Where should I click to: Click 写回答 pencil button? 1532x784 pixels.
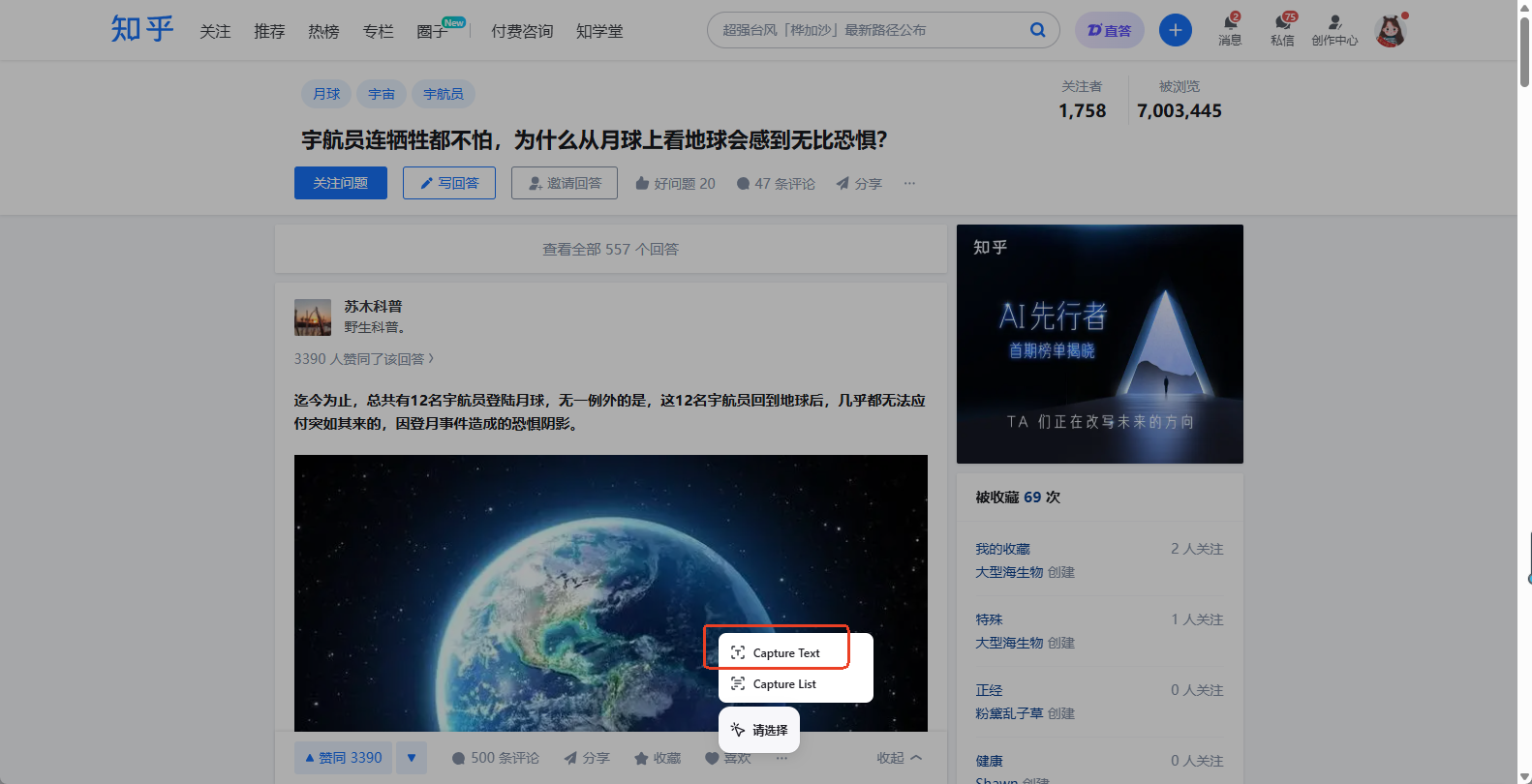click(x=449, y=183)
